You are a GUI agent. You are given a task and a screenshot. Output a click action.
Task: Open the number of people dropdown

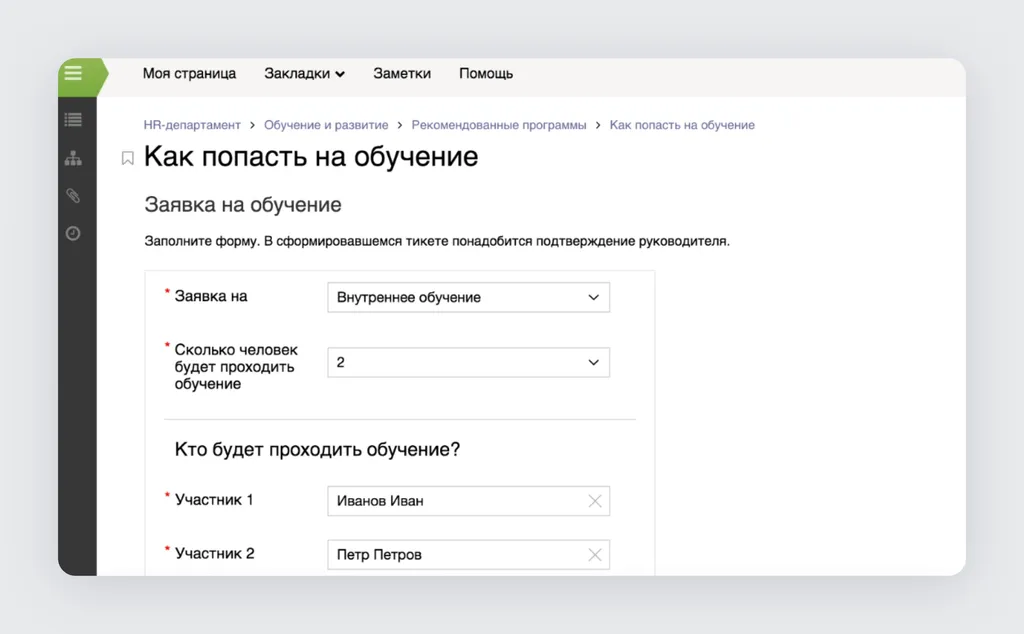(468, 362)
